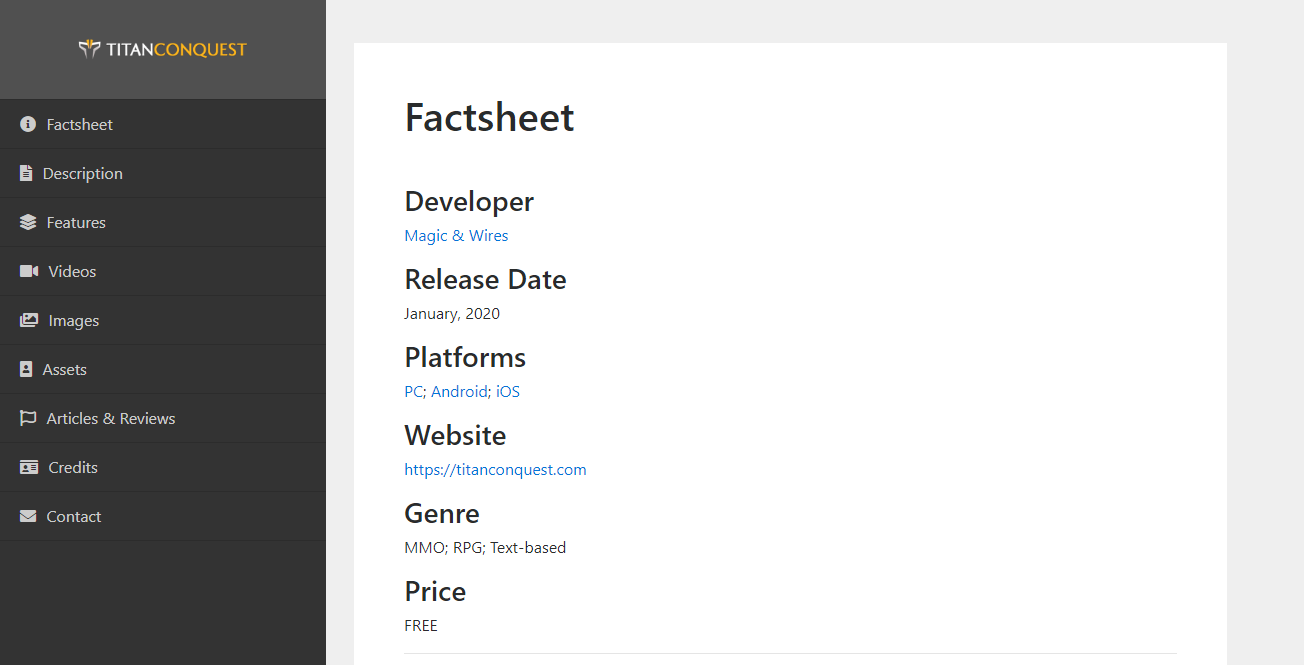Image resolution: width=1304 pixels, height=665 pixels.
Task: Click the Developer heading
Action: pyautogui.click(x=469, y=201)
